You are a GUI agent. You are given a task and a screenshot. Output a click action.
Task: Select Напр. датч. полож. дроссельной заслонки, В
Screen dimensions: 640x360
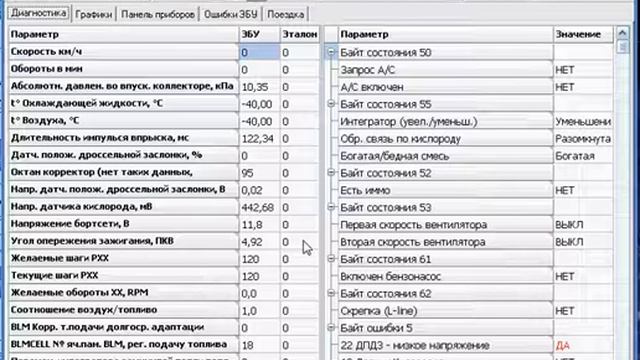click(x=123, y=189)
